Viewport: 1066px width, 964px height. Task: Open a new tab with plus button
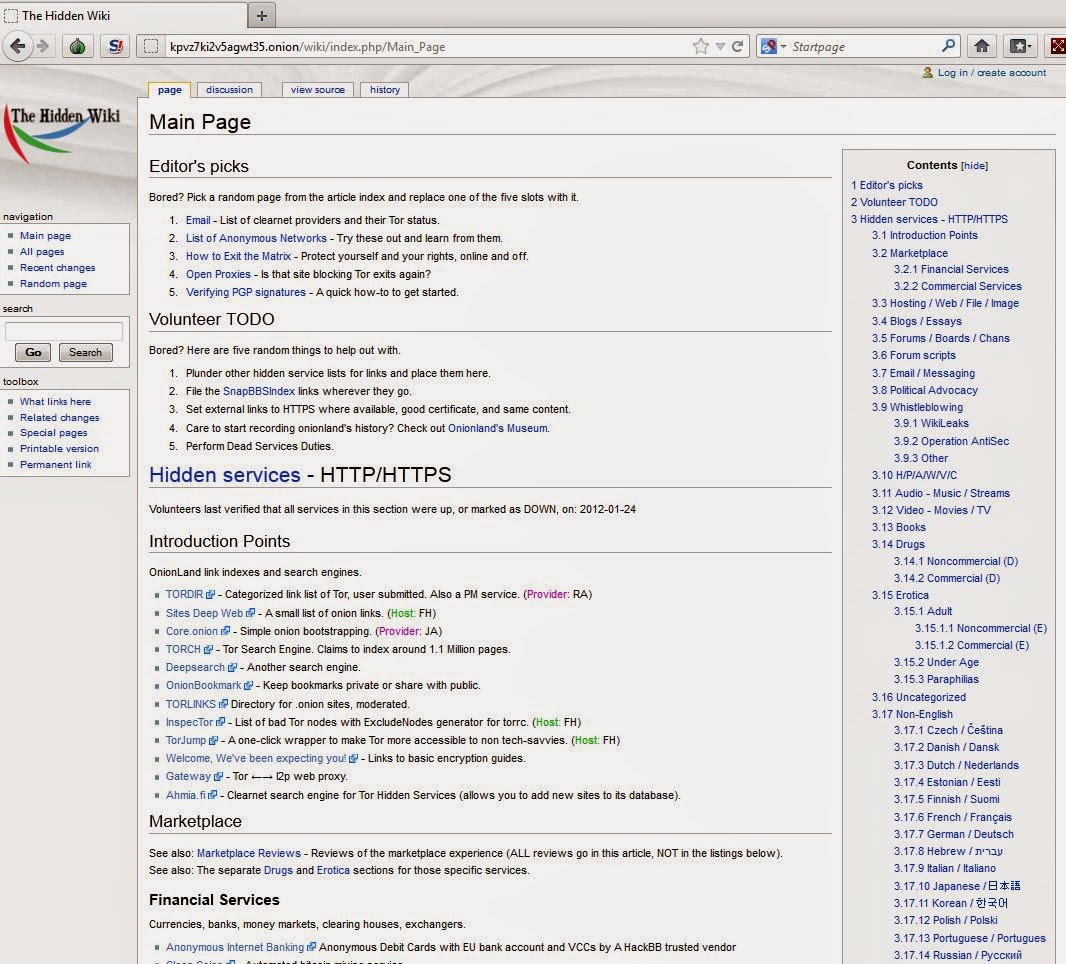coord(262,15)
